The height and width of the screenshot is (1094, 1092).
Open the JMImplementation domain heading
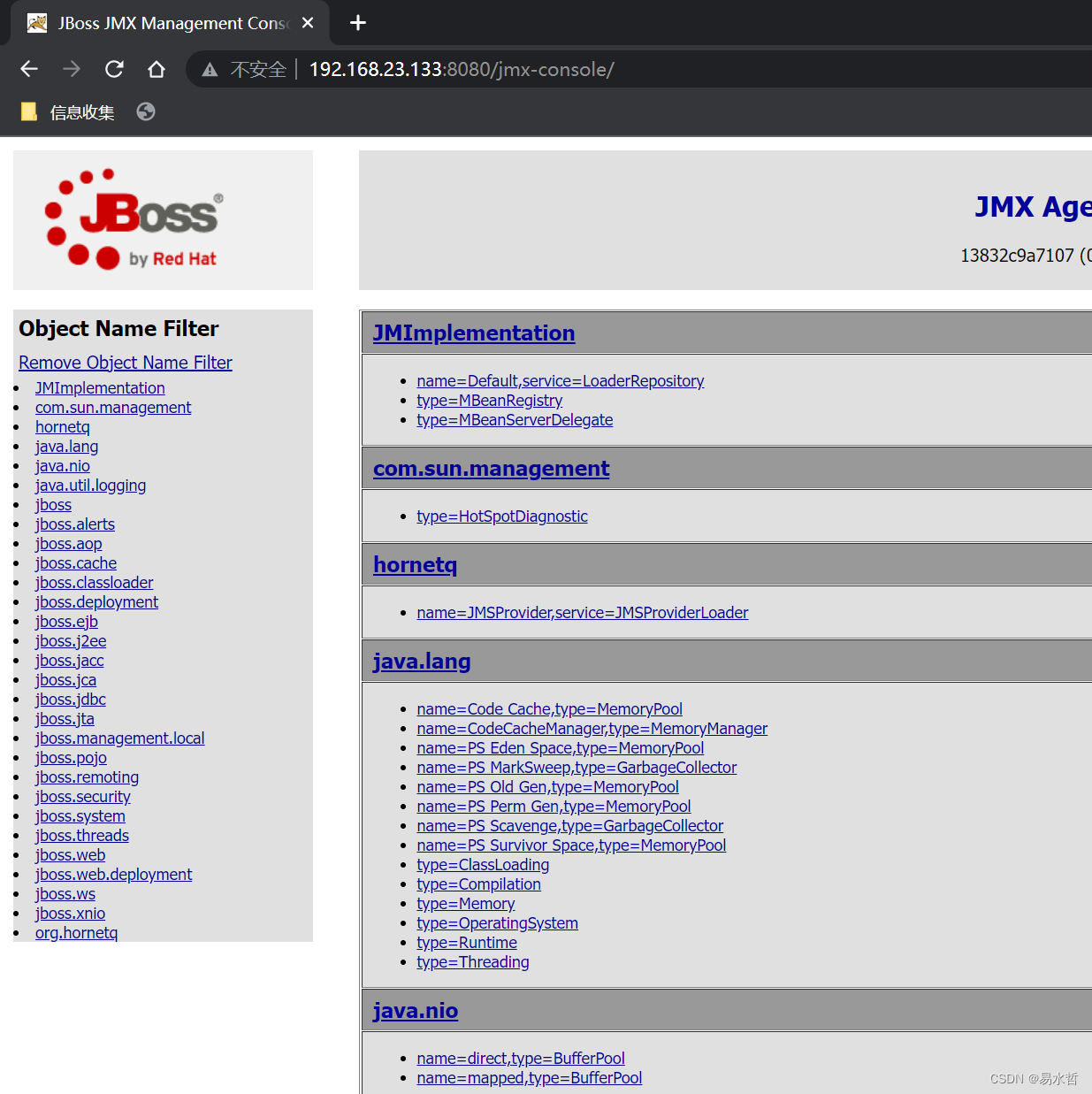[474, 333]
